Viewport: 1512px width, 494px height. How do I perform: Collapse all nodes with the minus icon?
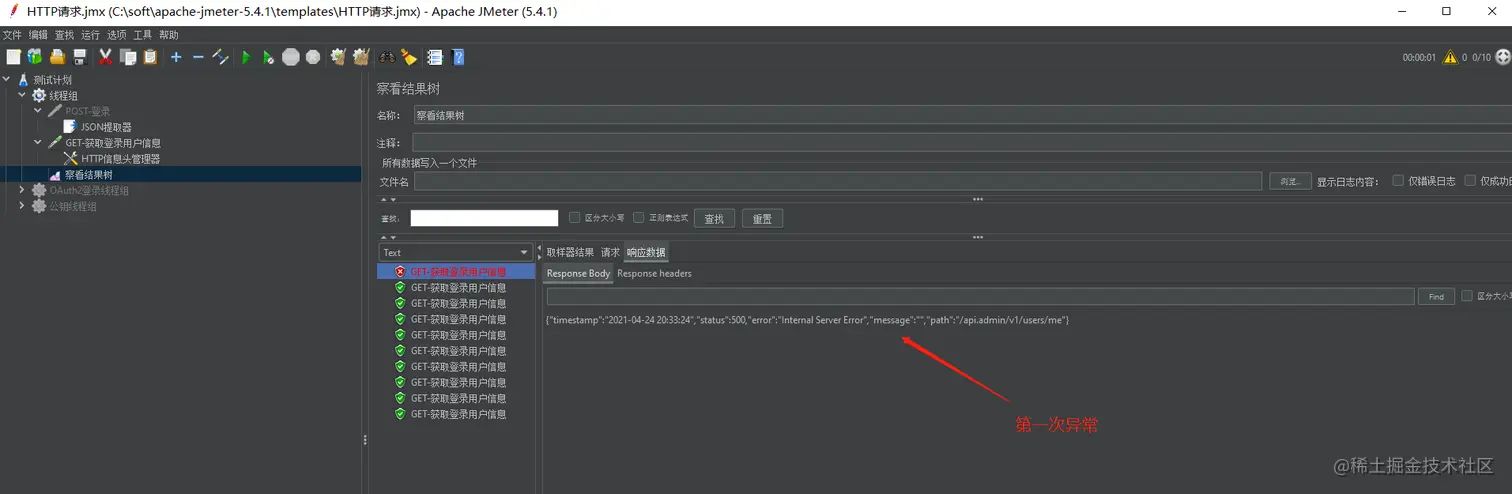[198, 57]
